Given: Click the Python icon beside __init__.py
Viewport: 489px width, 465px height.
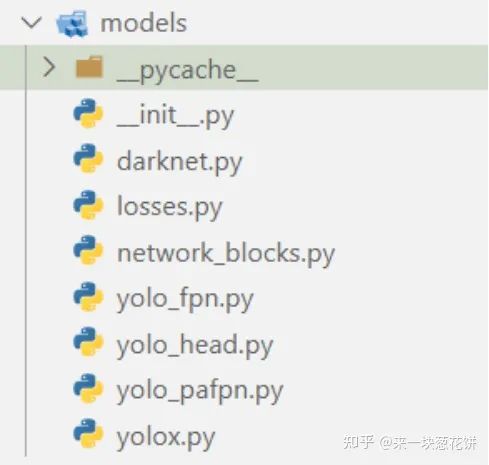Looking at the screenshot, I should pyautogui.click(x=88, y=113).
